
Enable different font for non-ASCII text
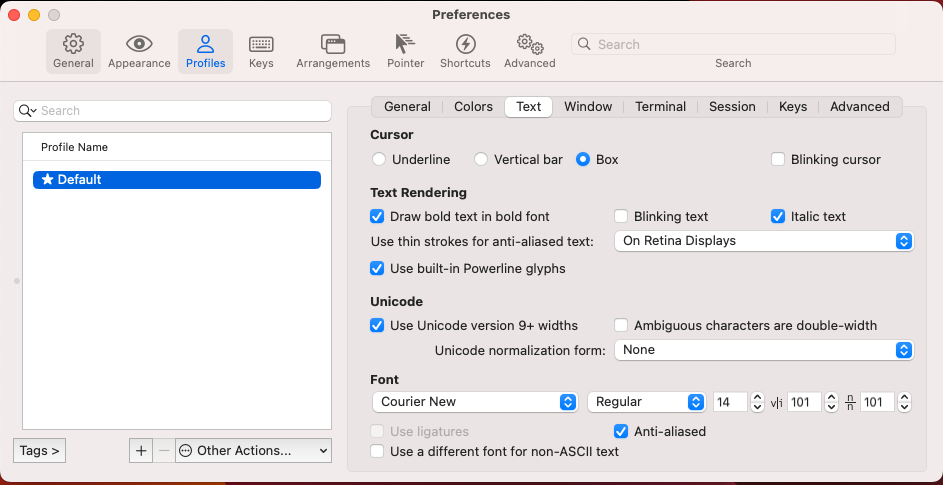pyautogui.click(x=377, y=451)
